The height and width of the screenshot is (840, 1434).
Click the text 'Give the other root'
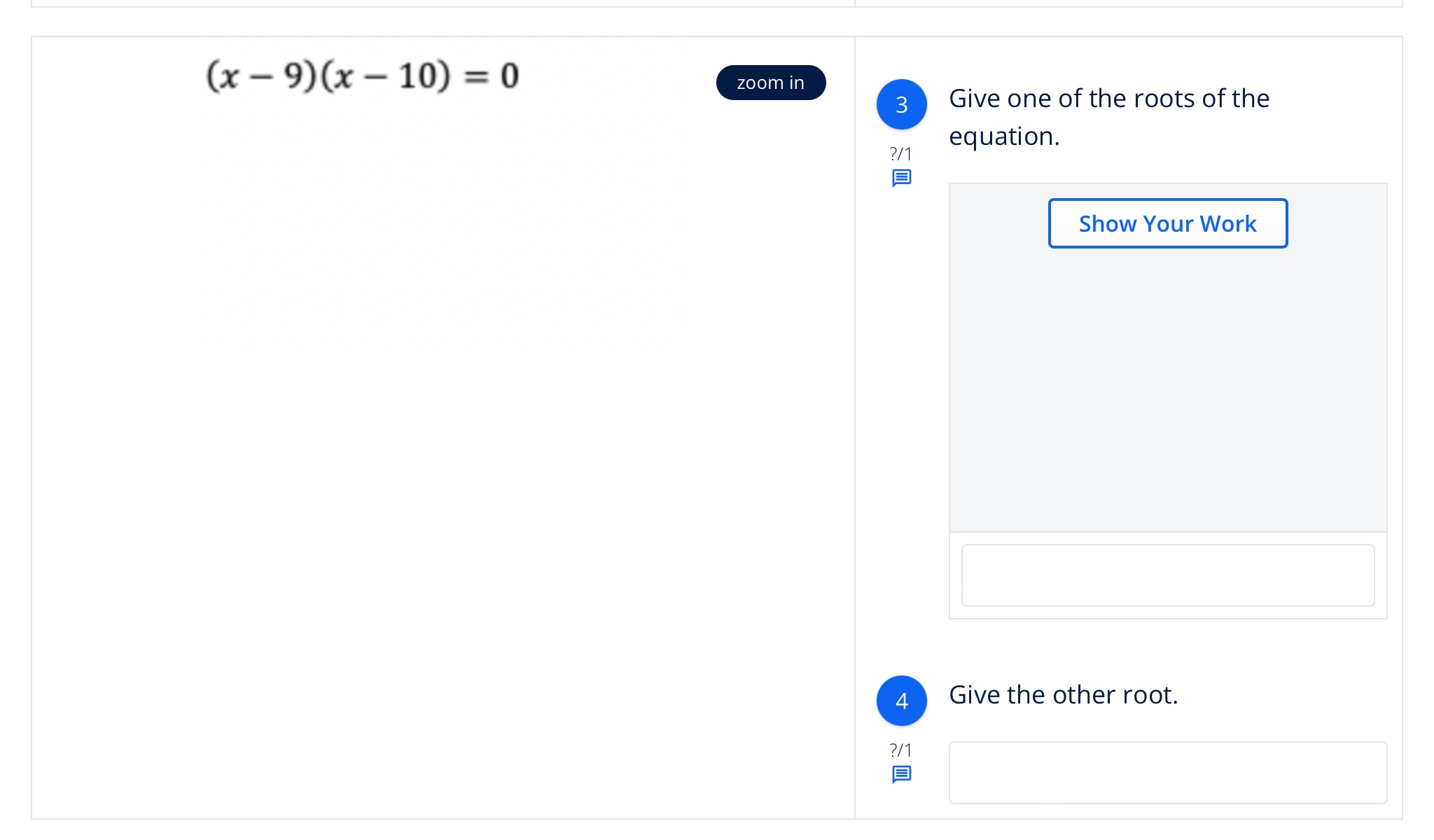pos(1064,694)
